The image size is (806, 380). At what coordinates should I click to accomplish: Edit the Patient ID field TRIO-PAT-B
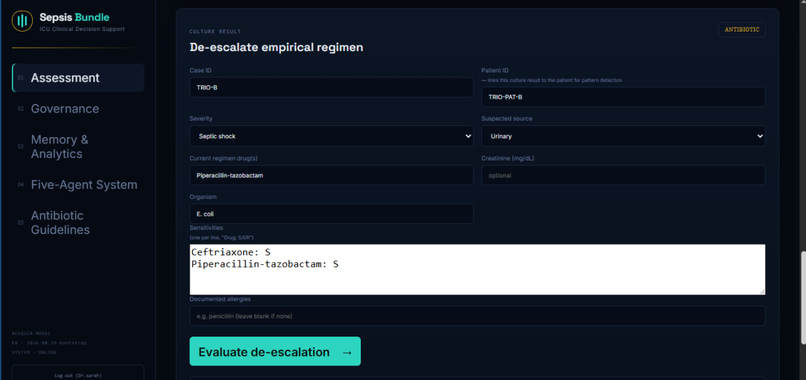coord(623,97)
